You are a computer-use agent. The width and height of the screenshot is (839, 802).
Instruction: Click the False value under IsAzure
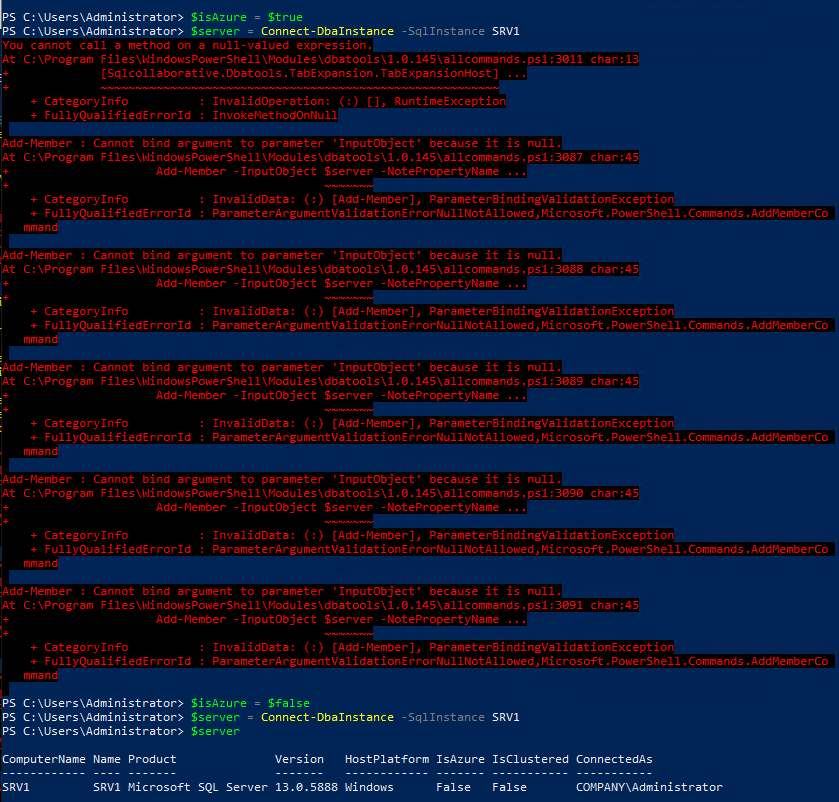(x=453, y=787)
